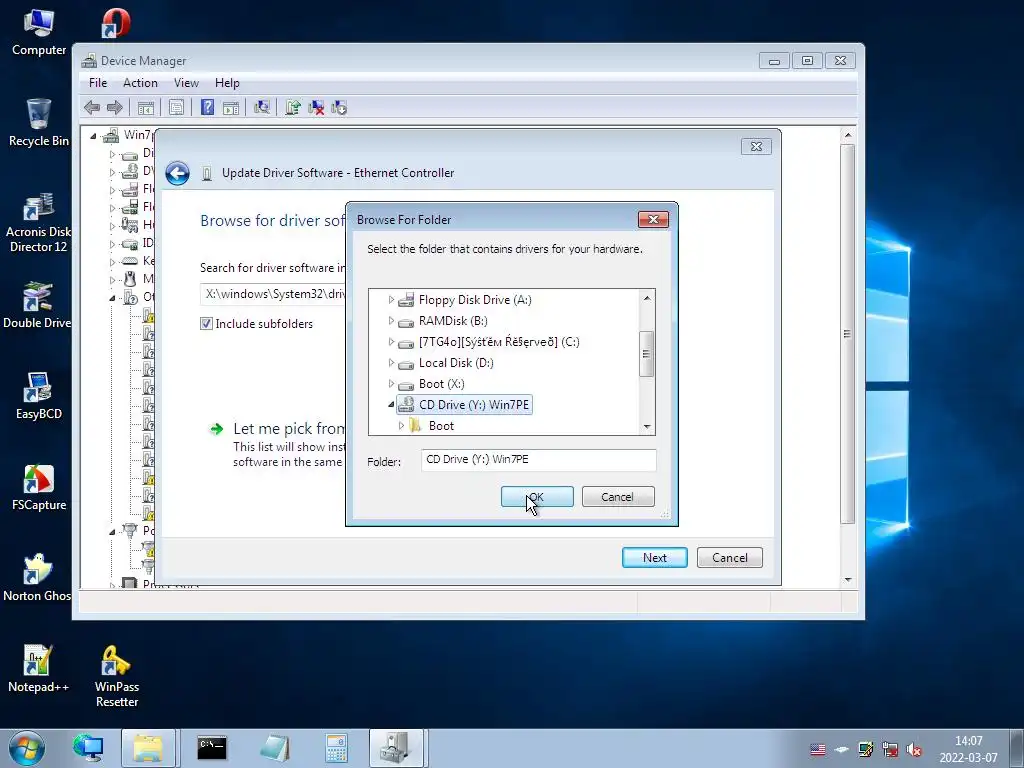The image size is (1024, 768).
Task: Click Cancel in Update Driver wizard
Action: 729,558
